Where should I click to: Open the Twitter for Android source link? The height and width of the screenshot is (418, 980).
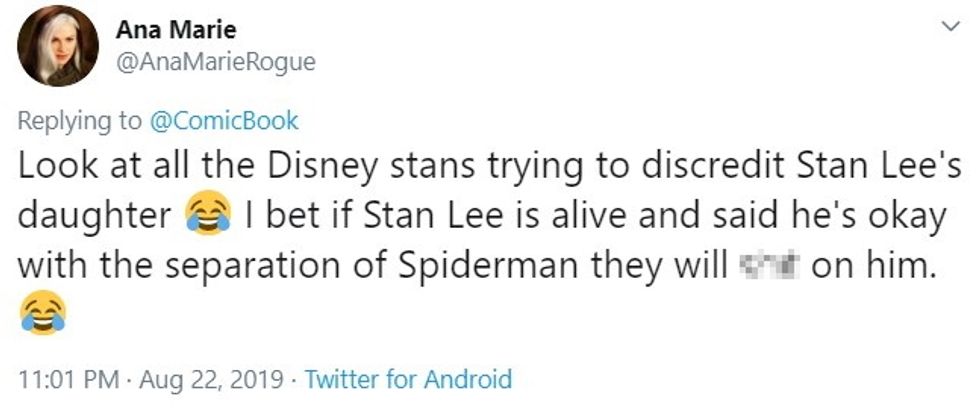pos(407,380)
